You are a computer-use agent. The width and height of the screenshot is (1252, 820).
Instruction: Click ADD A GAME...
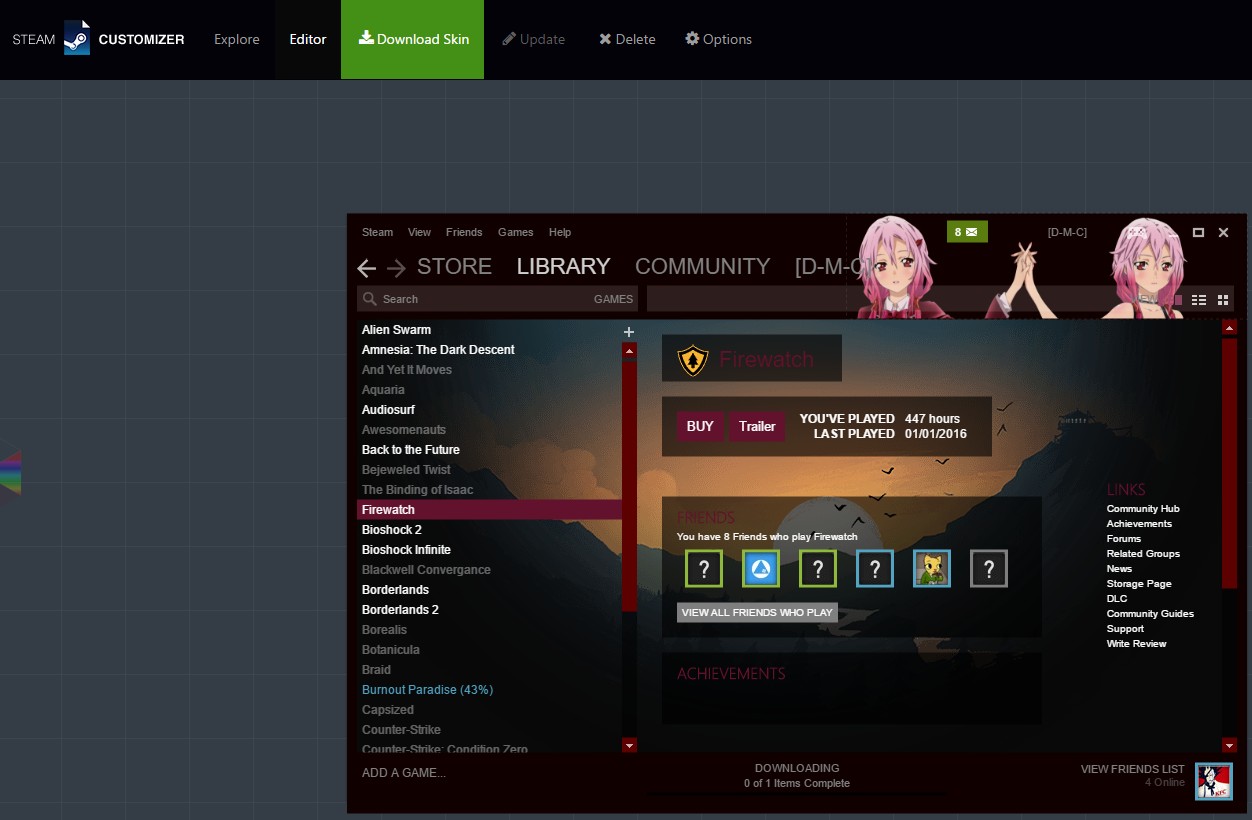[x=404, y=773]
